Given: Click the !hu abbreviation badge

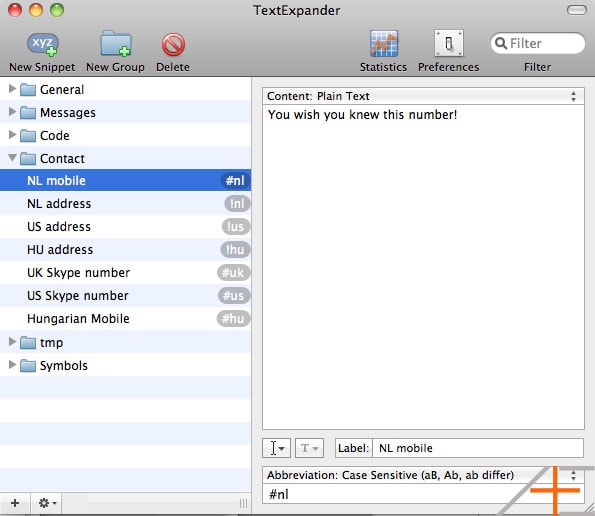Looking at the screenshot, I should point(235,250).
